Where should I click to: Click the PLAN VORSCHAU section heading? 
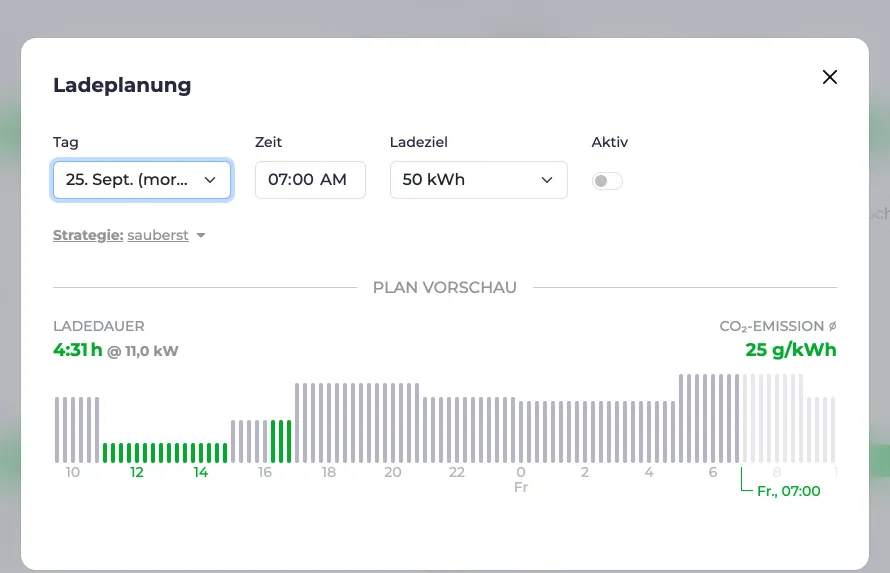click(x=444, y=288)
